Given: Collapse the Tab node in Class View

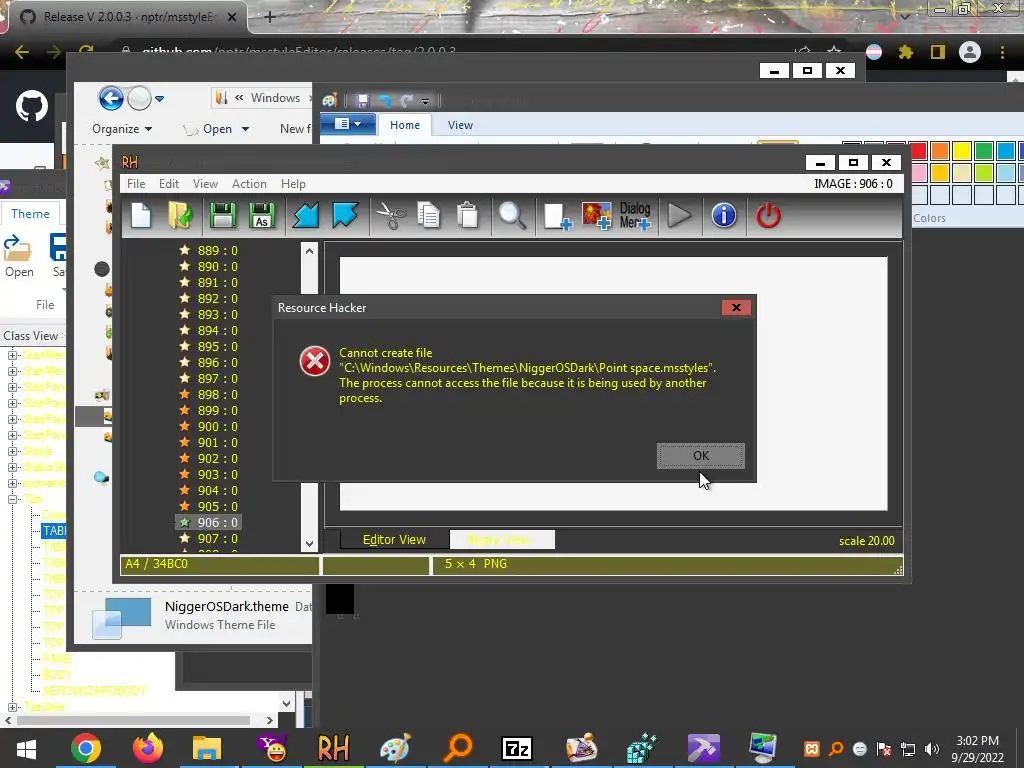Looking at the screenshot, I should 12,499.
